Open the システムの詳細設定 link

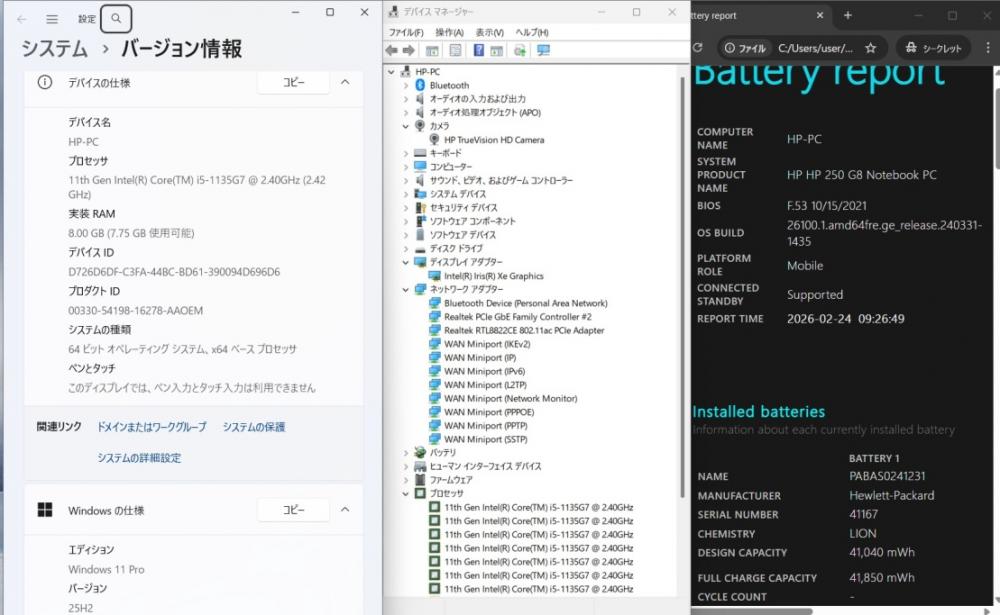pyautogui.click(x=139, y=458)
